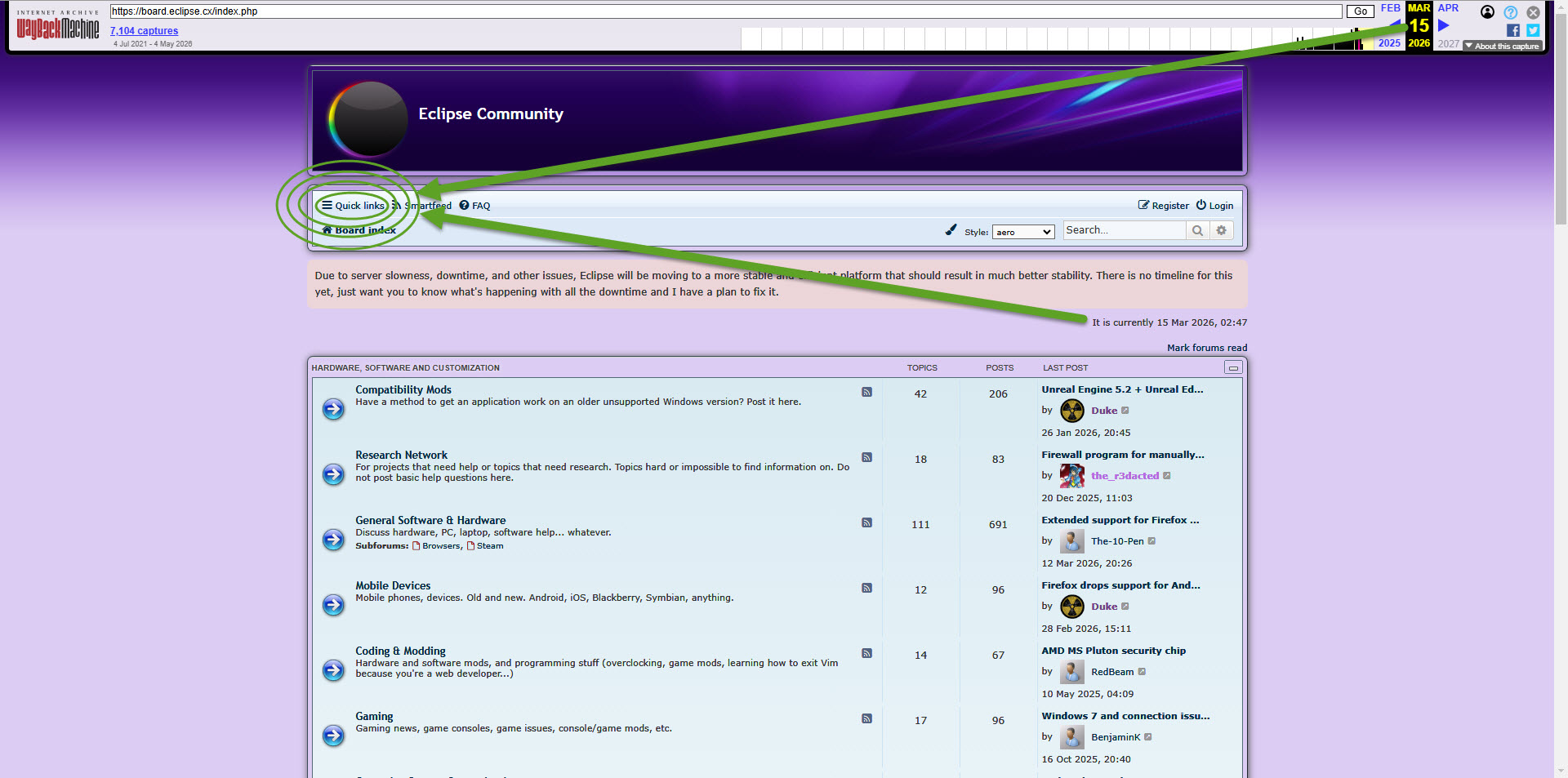Open the Gaming forum title
Viewport: 1568px width, 778px height.
click(374, 717)
